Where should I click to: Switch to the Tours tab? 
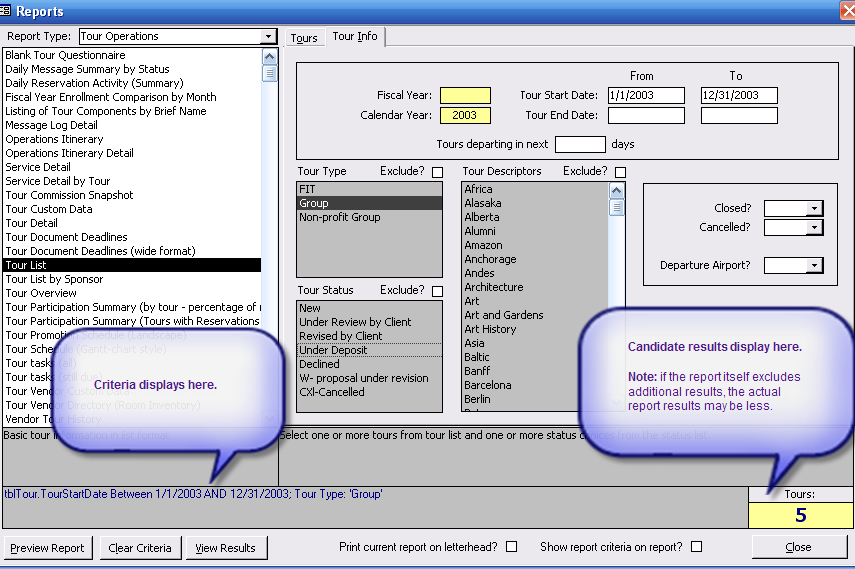click(x=304, y=38)
